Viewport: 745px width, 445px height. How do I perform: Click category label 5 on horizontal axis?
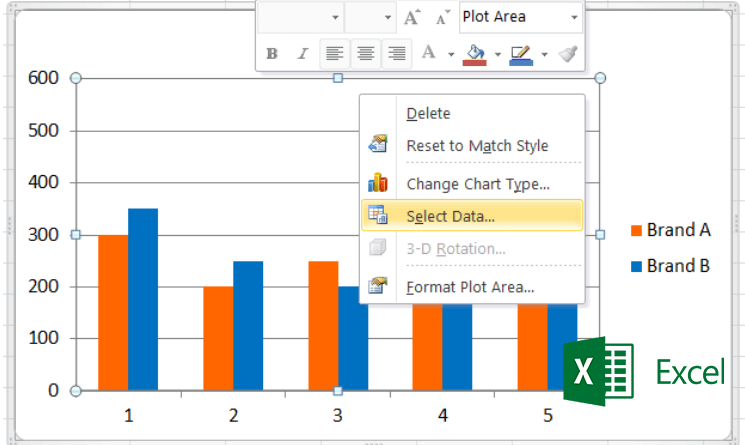coord(548,416)
